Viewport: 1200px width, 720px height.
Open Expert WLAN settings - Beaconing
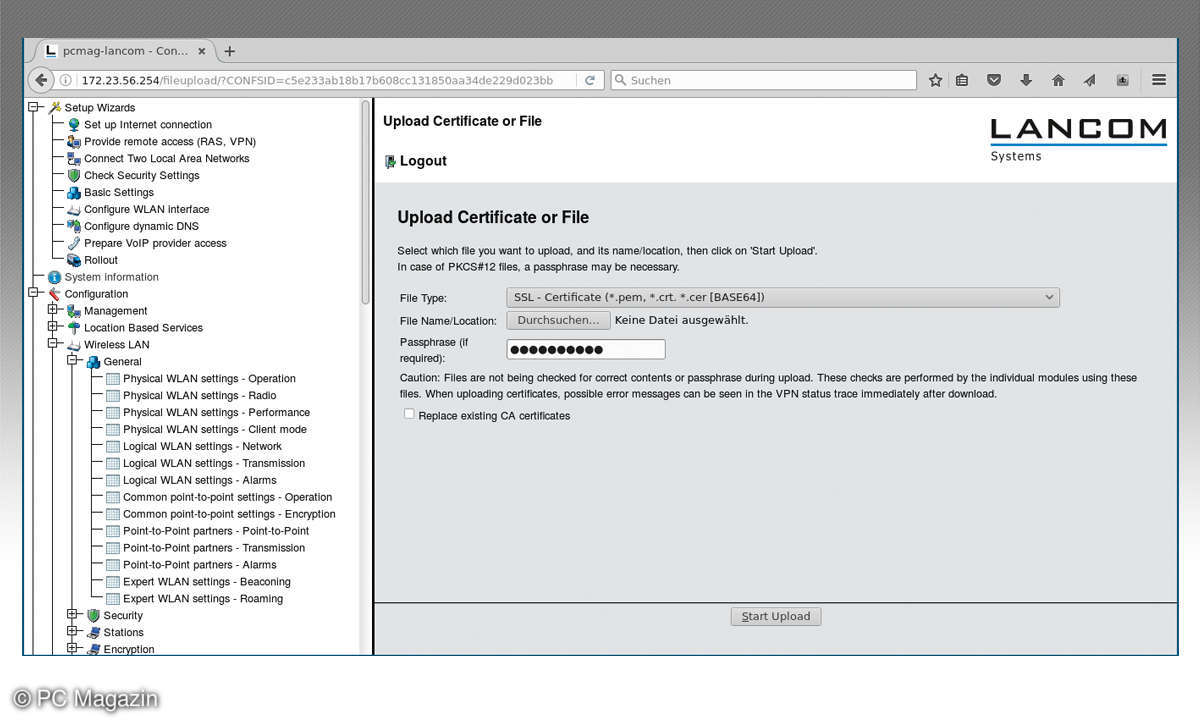tap(207, 582)
